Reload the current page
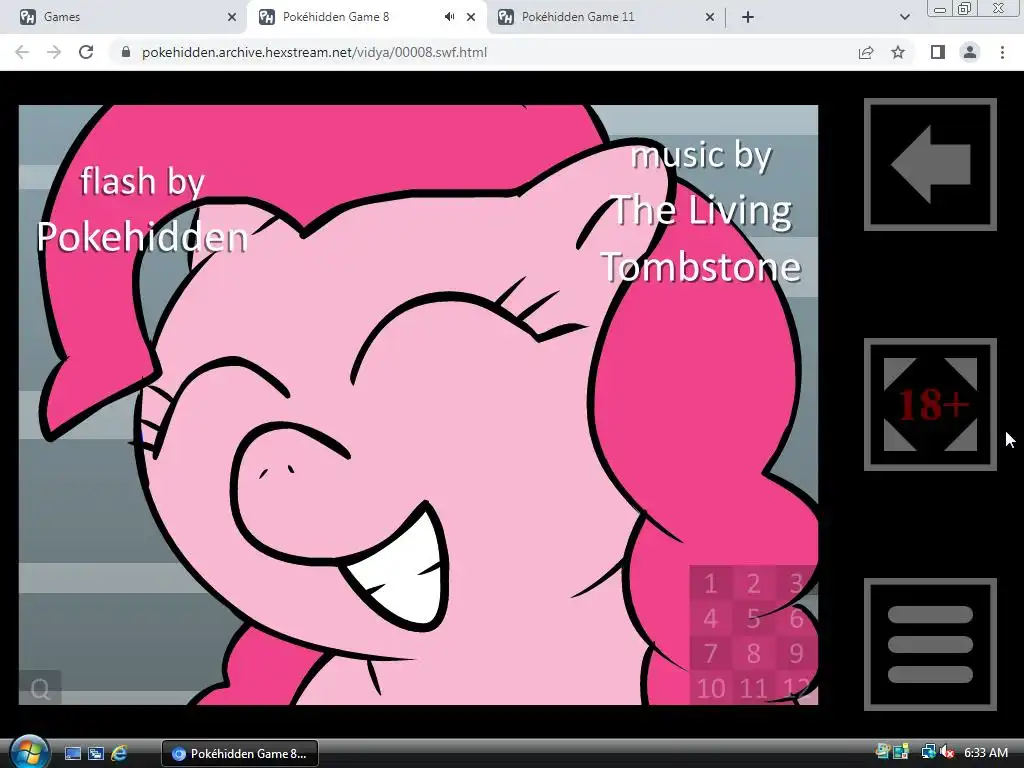The height and width of the screenshot is (768, 1024). [86, 52]
